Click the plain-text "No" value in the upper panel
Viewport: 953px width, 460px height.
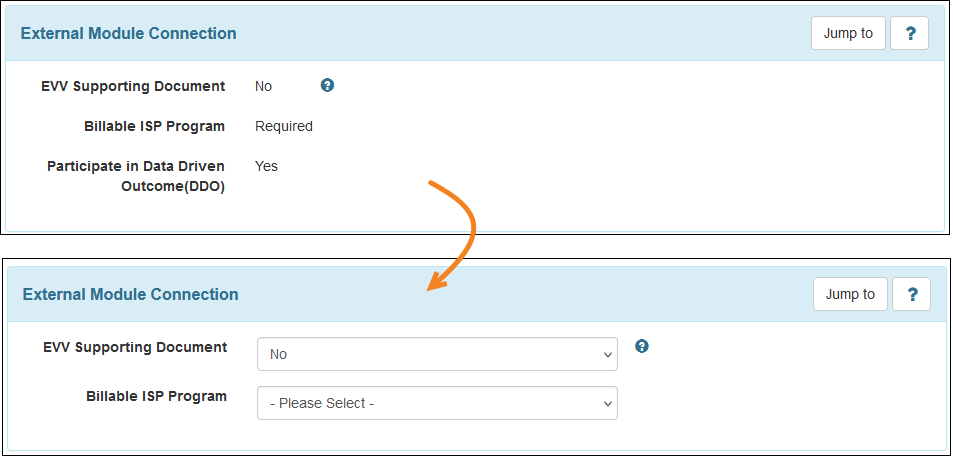[263, 86]
